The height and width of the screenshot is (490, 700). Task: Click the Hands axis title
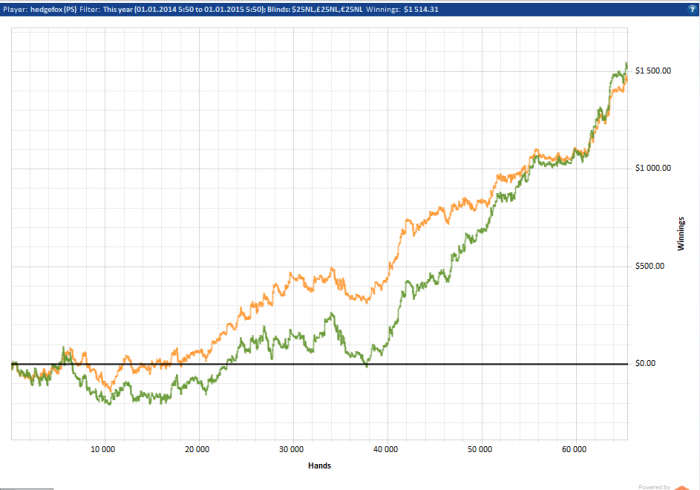[320, 466]
